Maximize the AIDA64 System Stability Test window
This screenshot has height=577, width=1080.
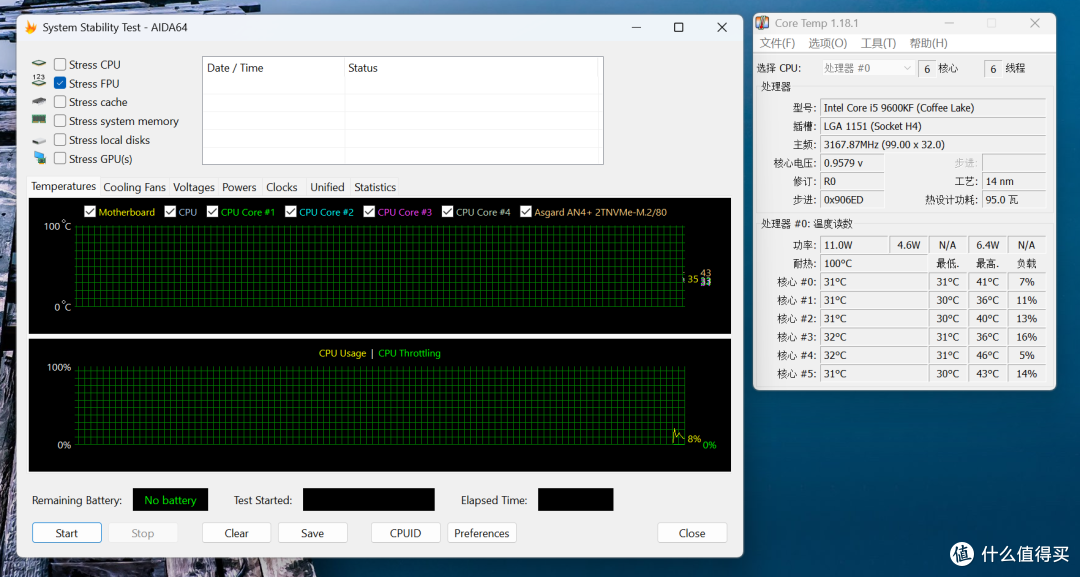tap(678, 28)
